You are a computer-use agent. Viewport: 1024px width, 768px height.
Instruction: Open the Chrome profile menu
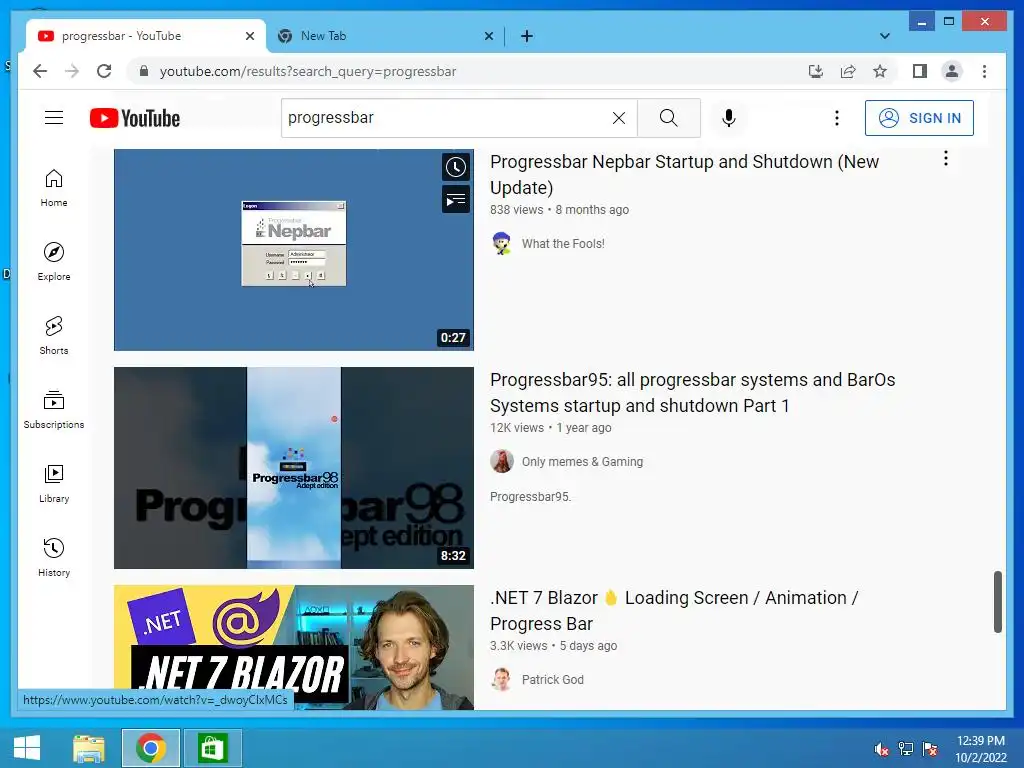952,71
